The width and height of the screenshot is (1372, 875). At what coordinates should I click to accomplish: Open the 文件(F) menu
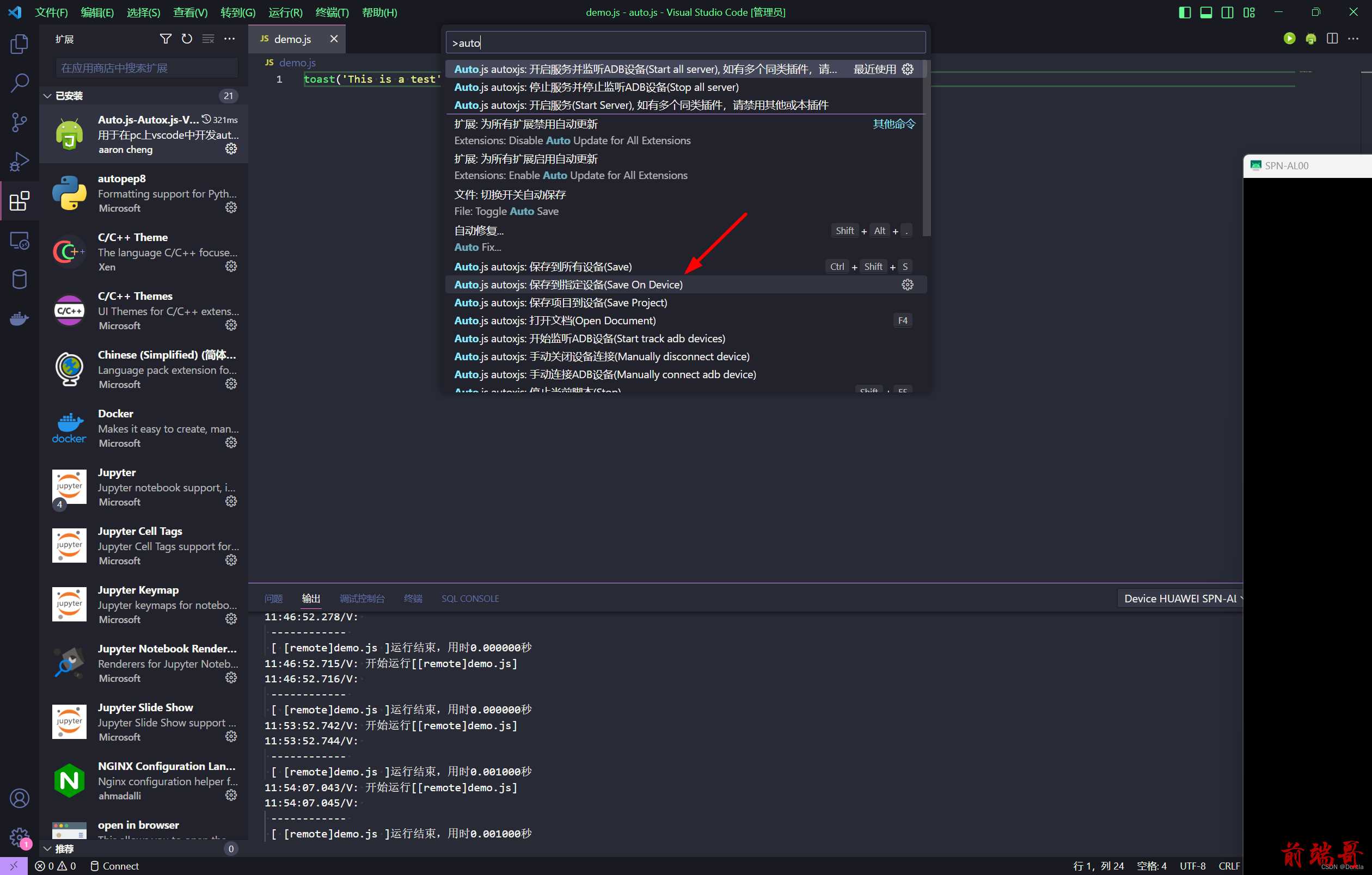[51, 13]
